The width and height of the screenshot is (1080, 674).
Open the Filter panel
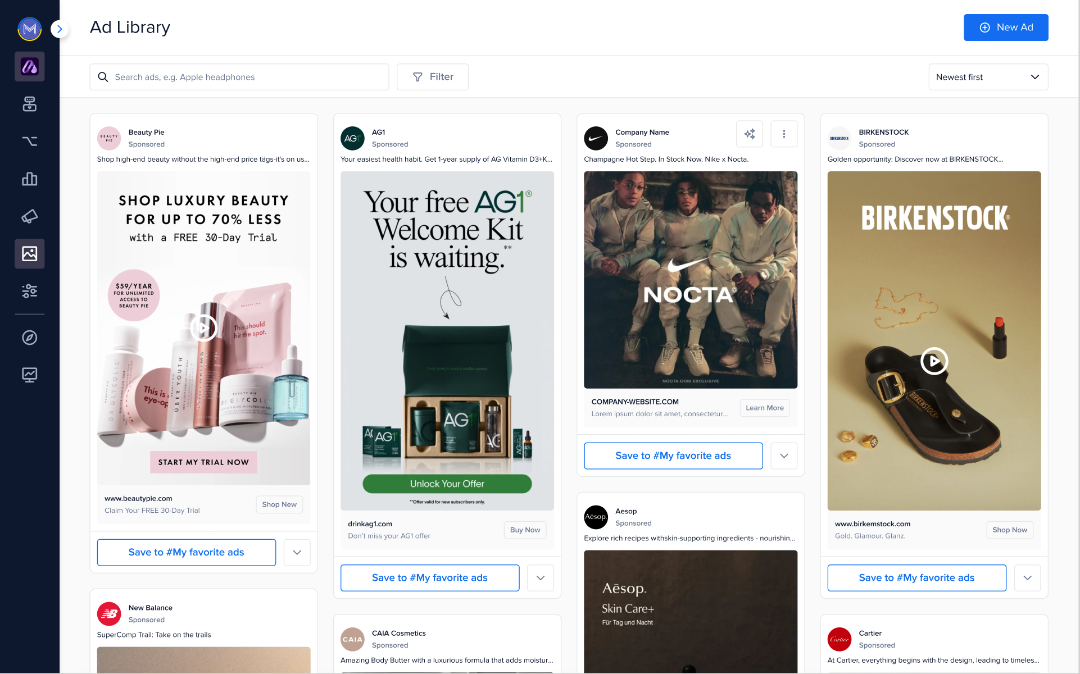(432, 76)
